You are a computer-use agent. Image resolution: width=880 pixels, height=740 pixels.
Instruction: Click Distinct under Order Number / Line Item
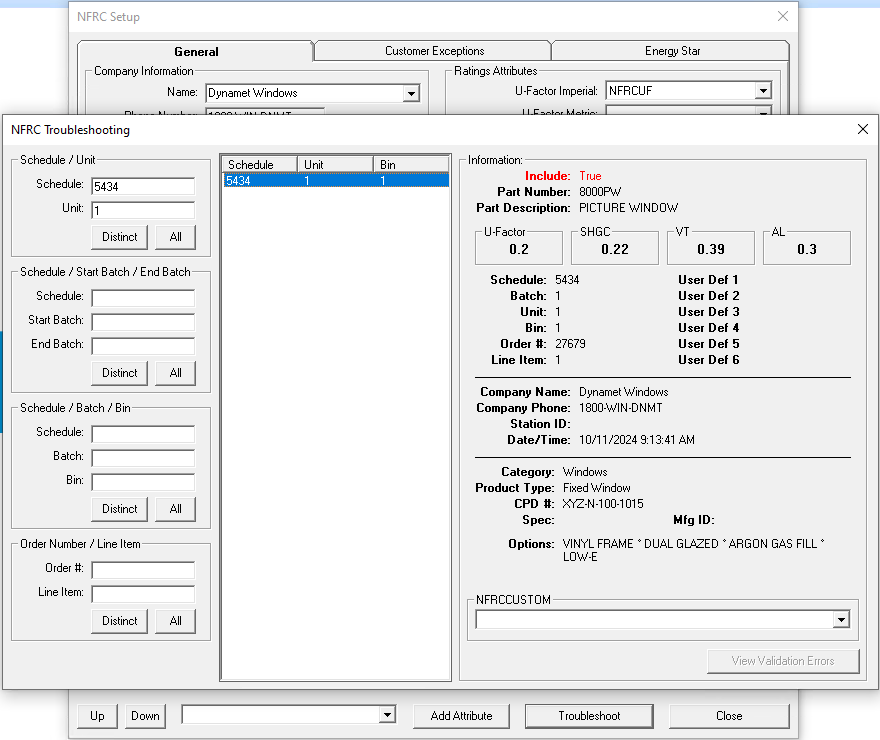119,621
